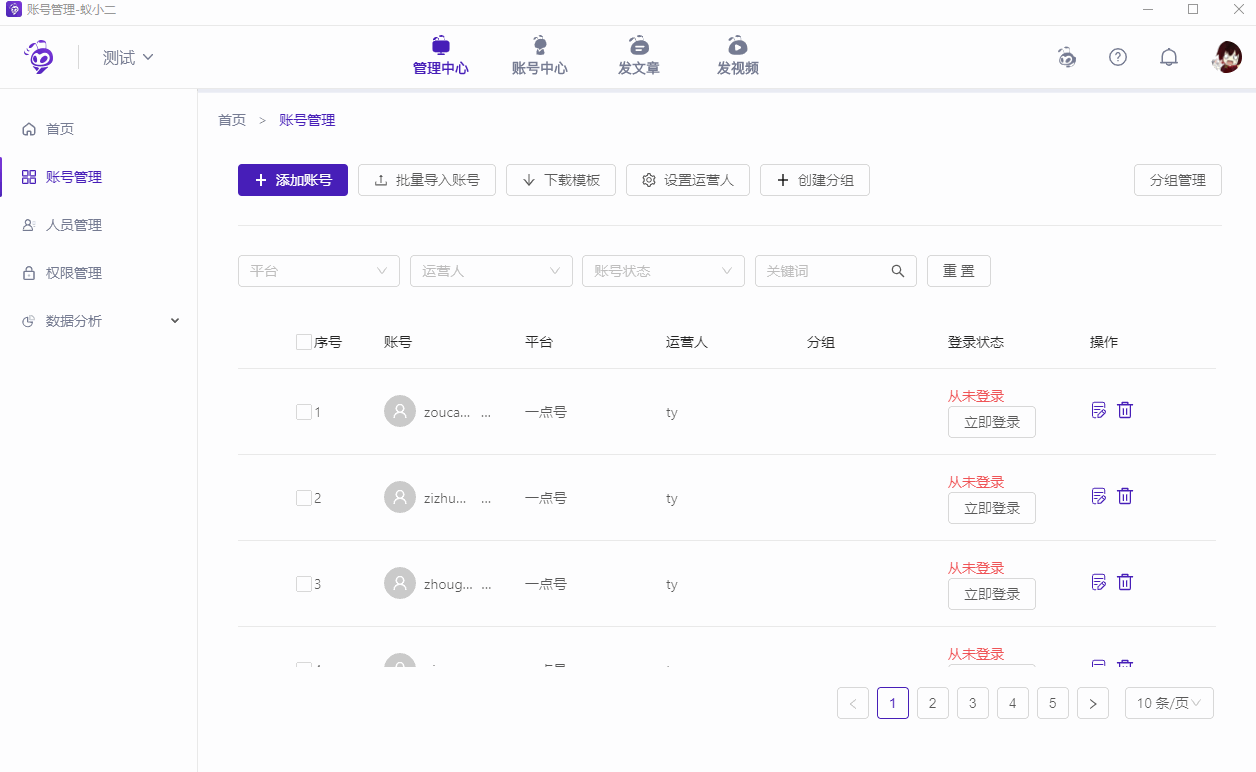The width and height of the screenshot is (1256, 772).
Task: Click 立即登录 for the first account
Action: click(991, 422)
